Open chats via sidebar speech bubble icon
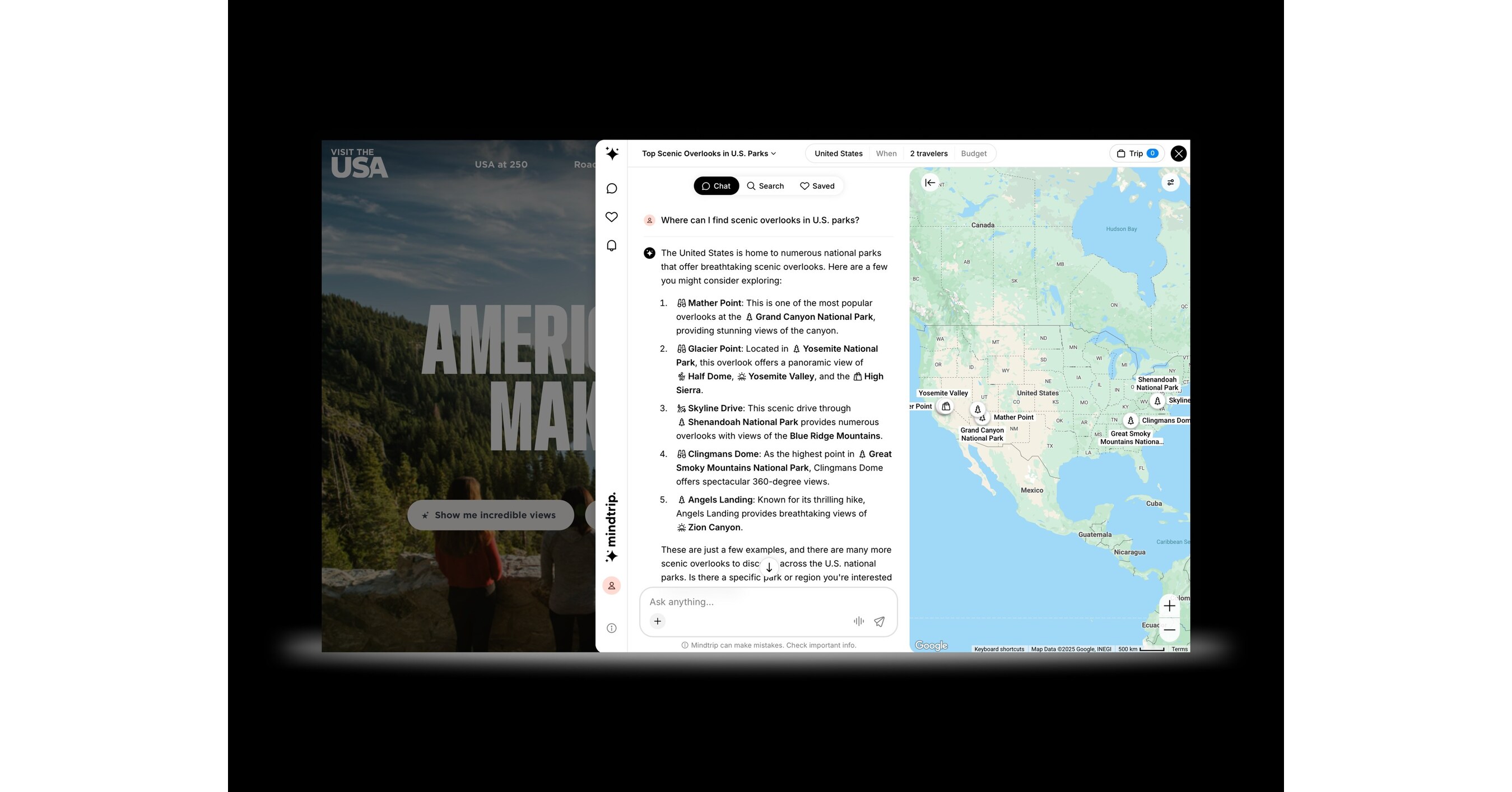Screen dimensions: 1512x792 pos(612,188)
